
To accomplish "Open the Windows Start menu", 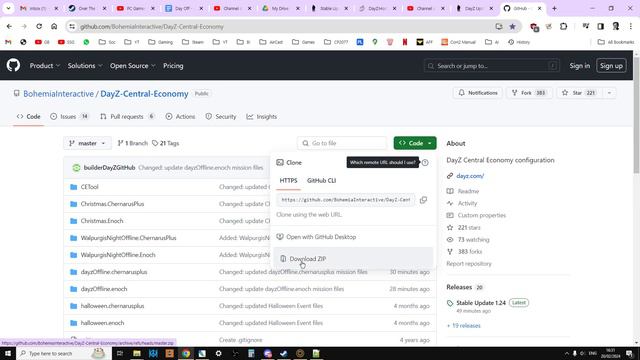I will tap(8, 353).
